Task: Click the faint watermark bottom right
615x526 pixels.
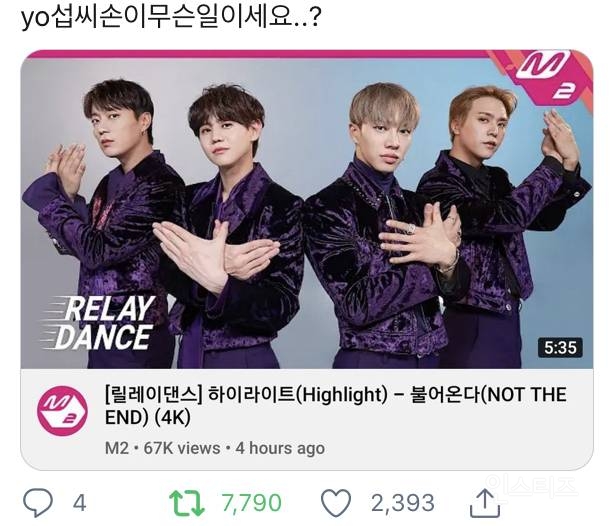Action: coord(531,488)
